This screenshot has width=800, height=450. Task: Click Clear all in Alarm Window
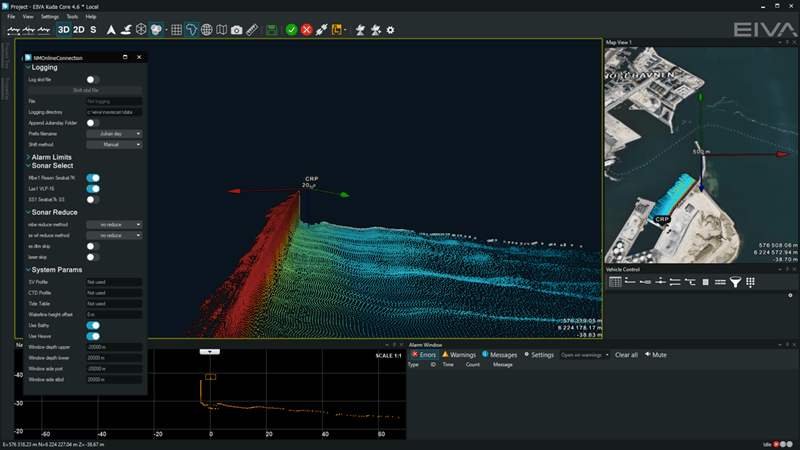pyautogui.click(x=626, y=355)
